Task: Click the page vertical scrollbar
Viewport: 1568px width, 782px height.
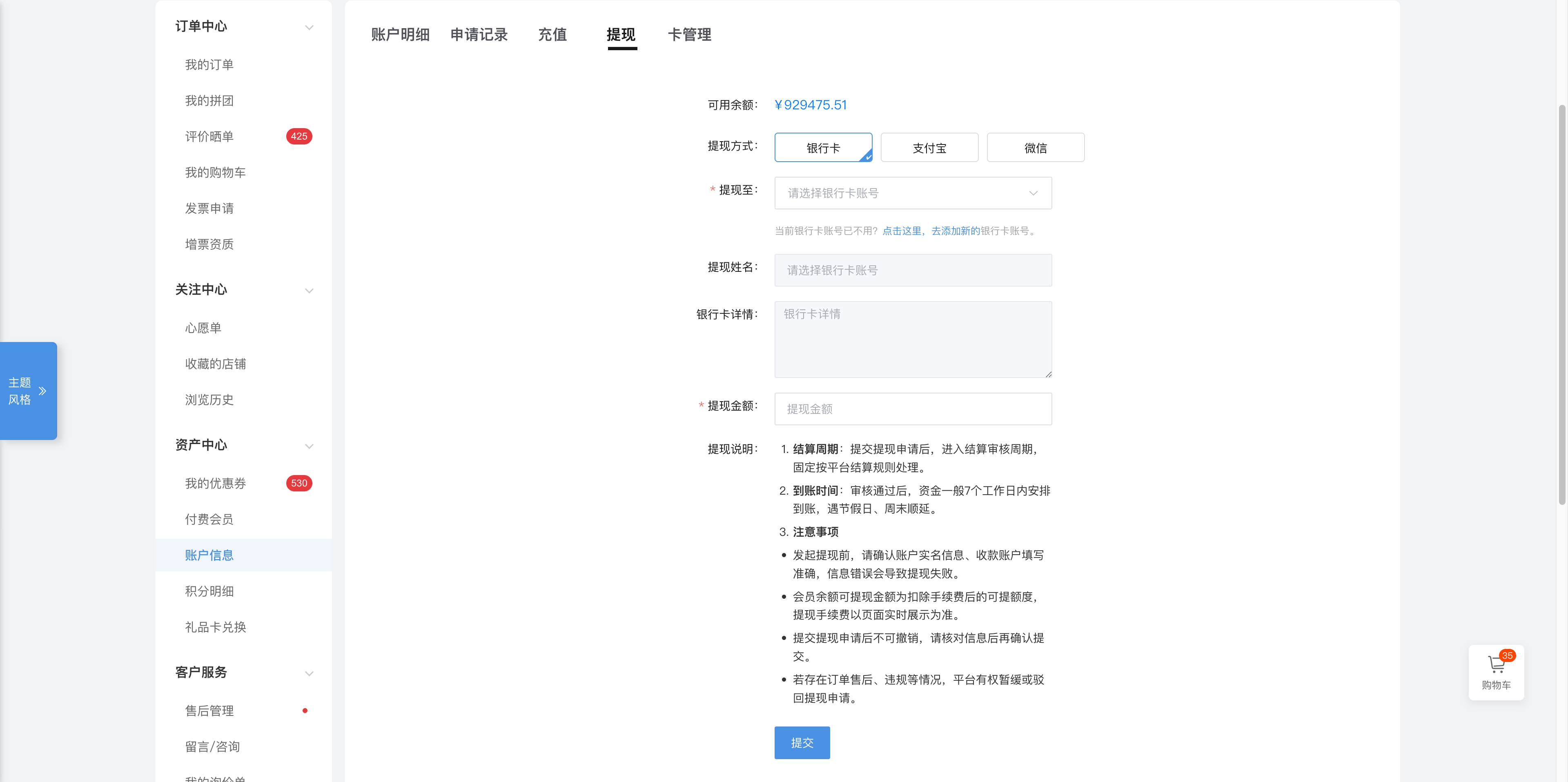Action: [1561, 304]
